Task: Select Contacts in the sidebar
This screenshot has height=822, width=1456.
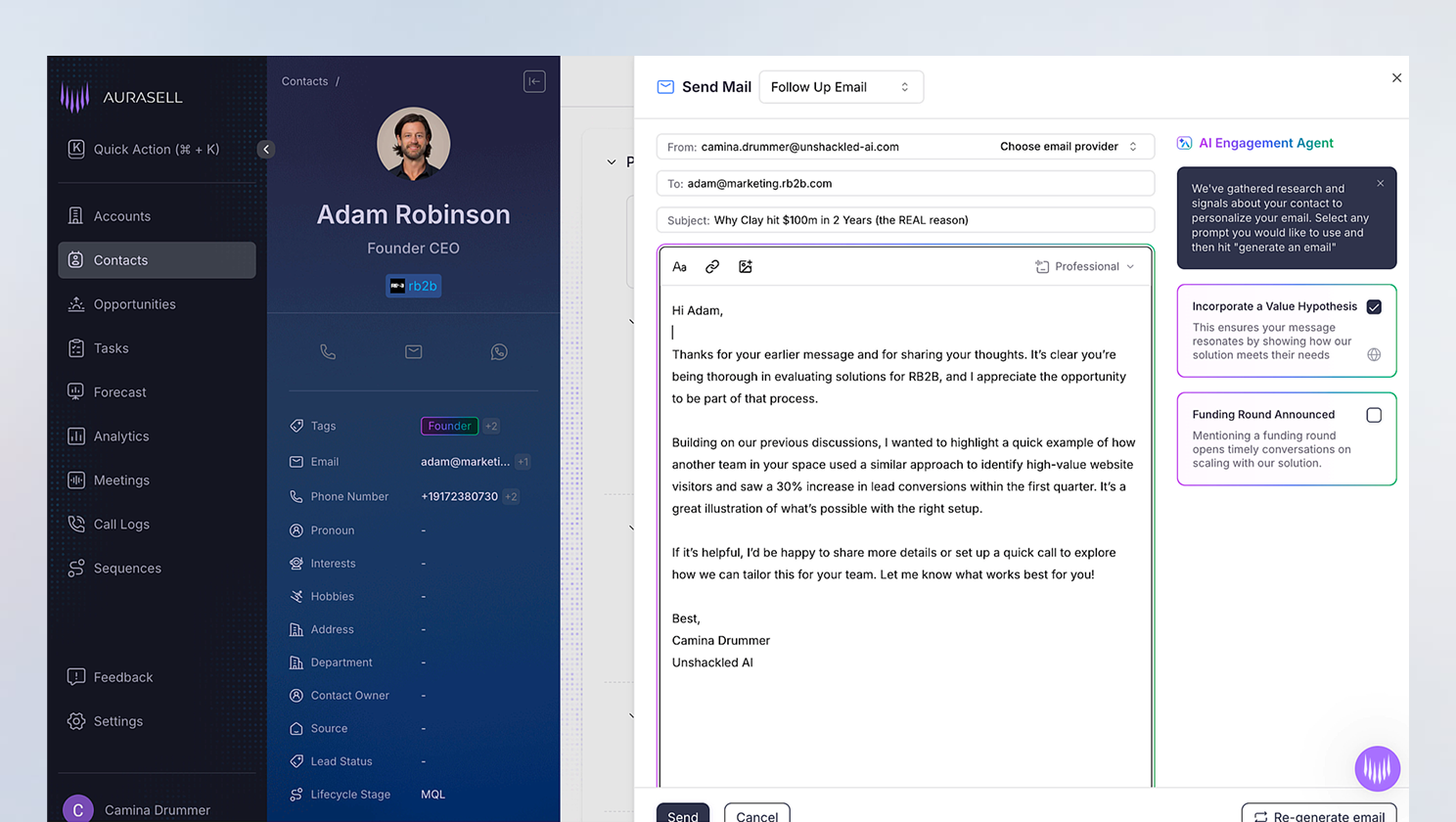Action: click(157, 260)
